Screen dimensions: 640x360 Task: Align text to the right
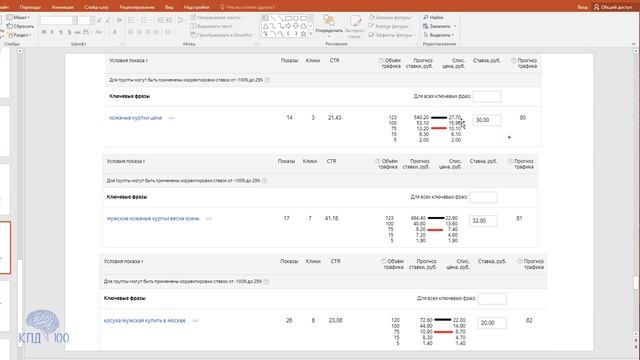[148, 32]
